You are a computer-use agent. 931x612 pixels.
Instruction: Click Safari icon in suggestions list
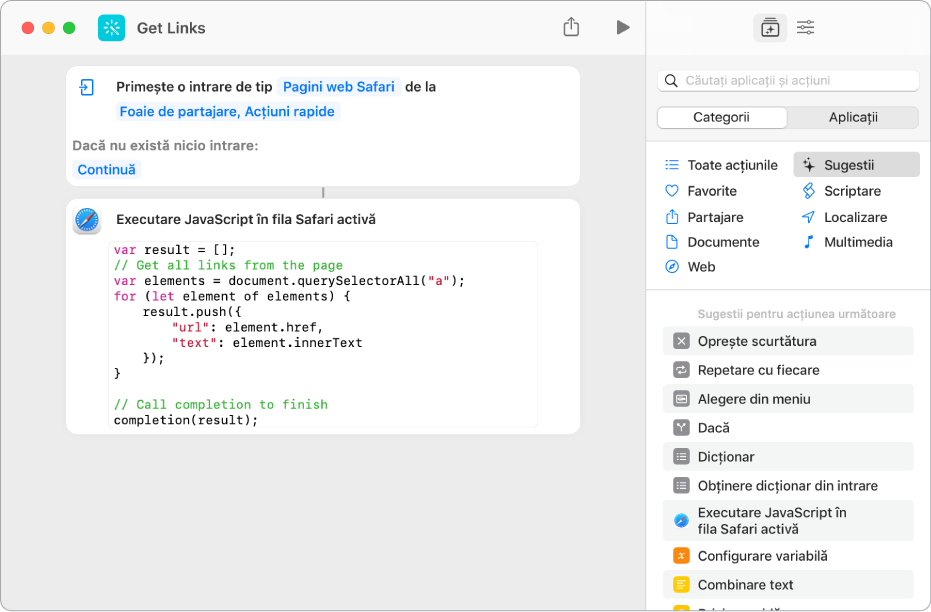point(681,521)
